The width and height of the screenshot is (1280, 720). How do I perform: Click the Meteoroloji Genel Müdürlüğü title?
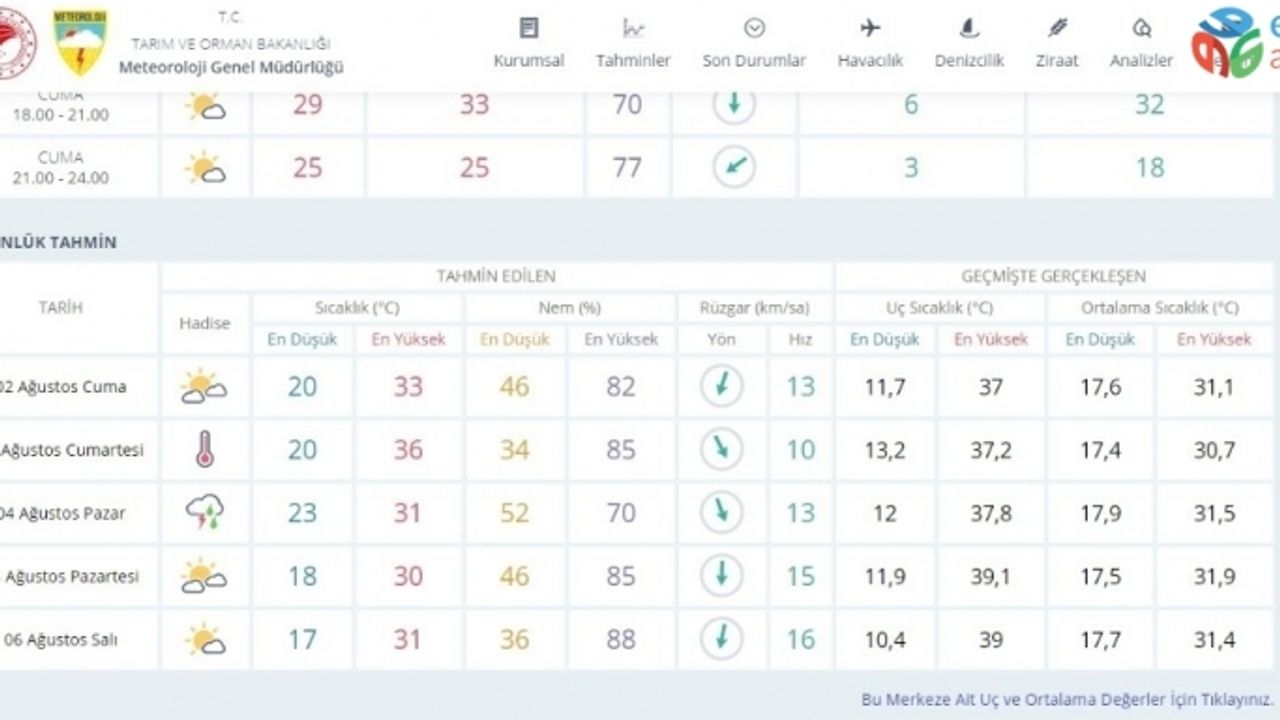pos(231,67)
